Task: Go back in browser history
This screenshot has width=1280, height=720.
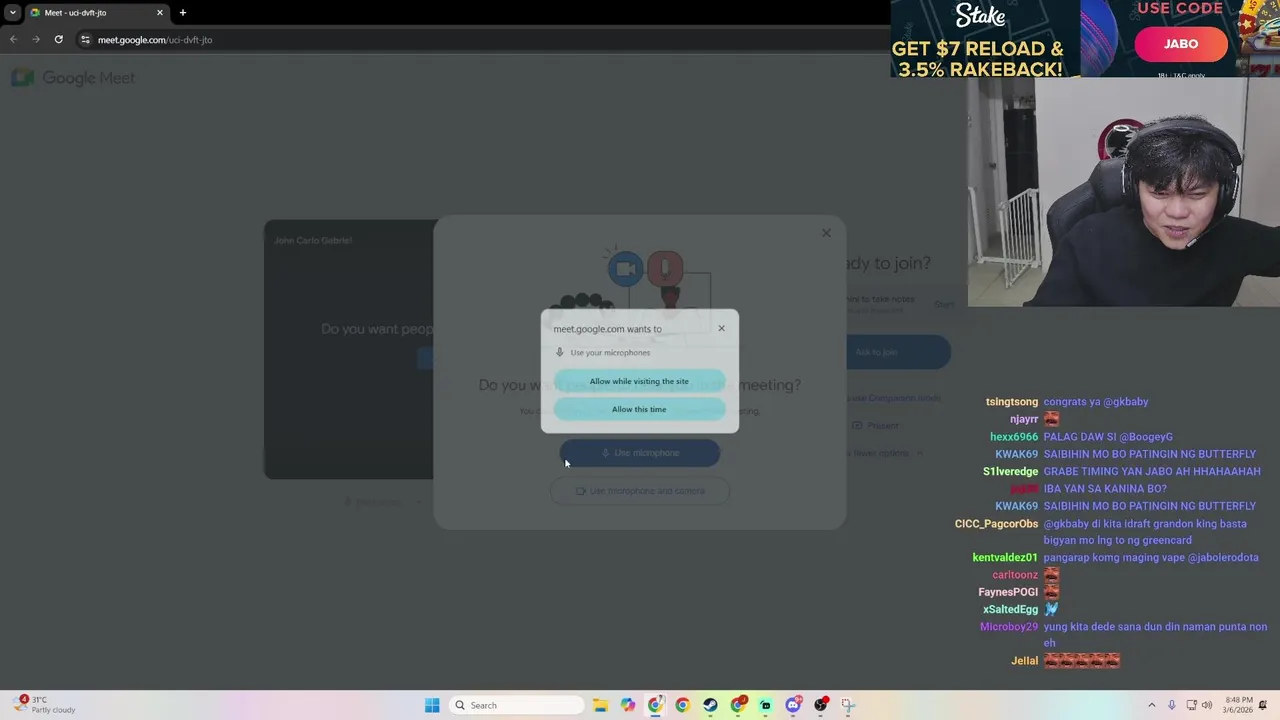Action: point(13,40)
